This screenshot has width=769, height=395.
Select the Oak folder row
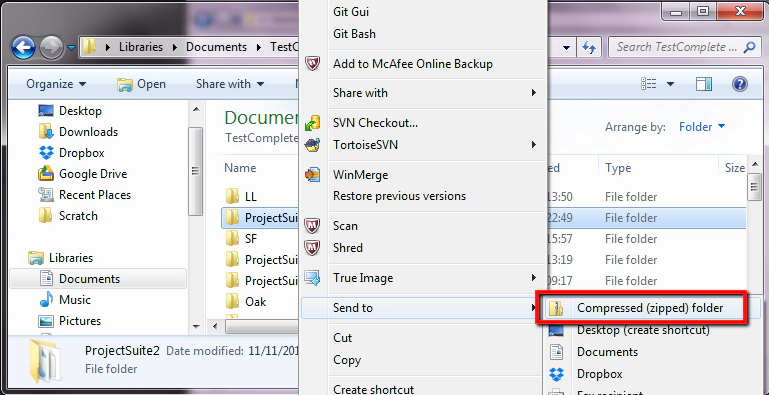pos(256,301)
